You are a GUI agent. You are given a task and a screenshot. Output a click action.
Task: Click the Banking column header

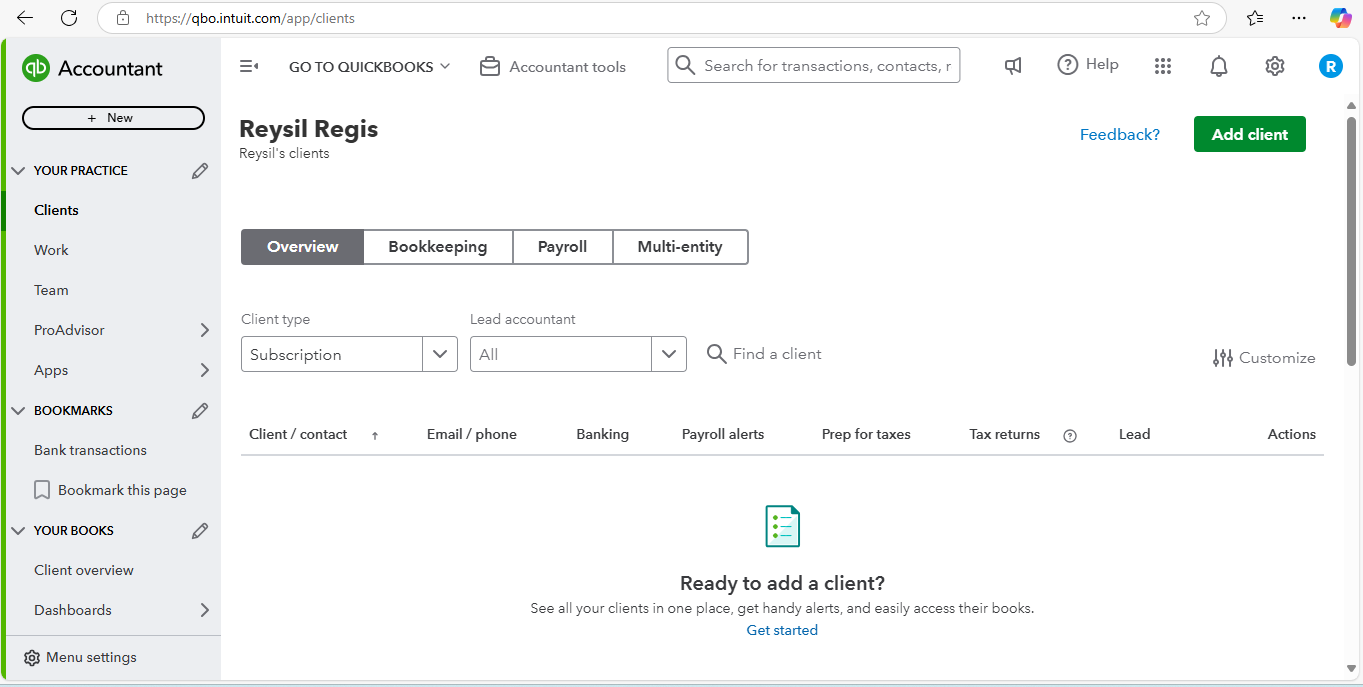pyautogui.click(x=603, y=435)
